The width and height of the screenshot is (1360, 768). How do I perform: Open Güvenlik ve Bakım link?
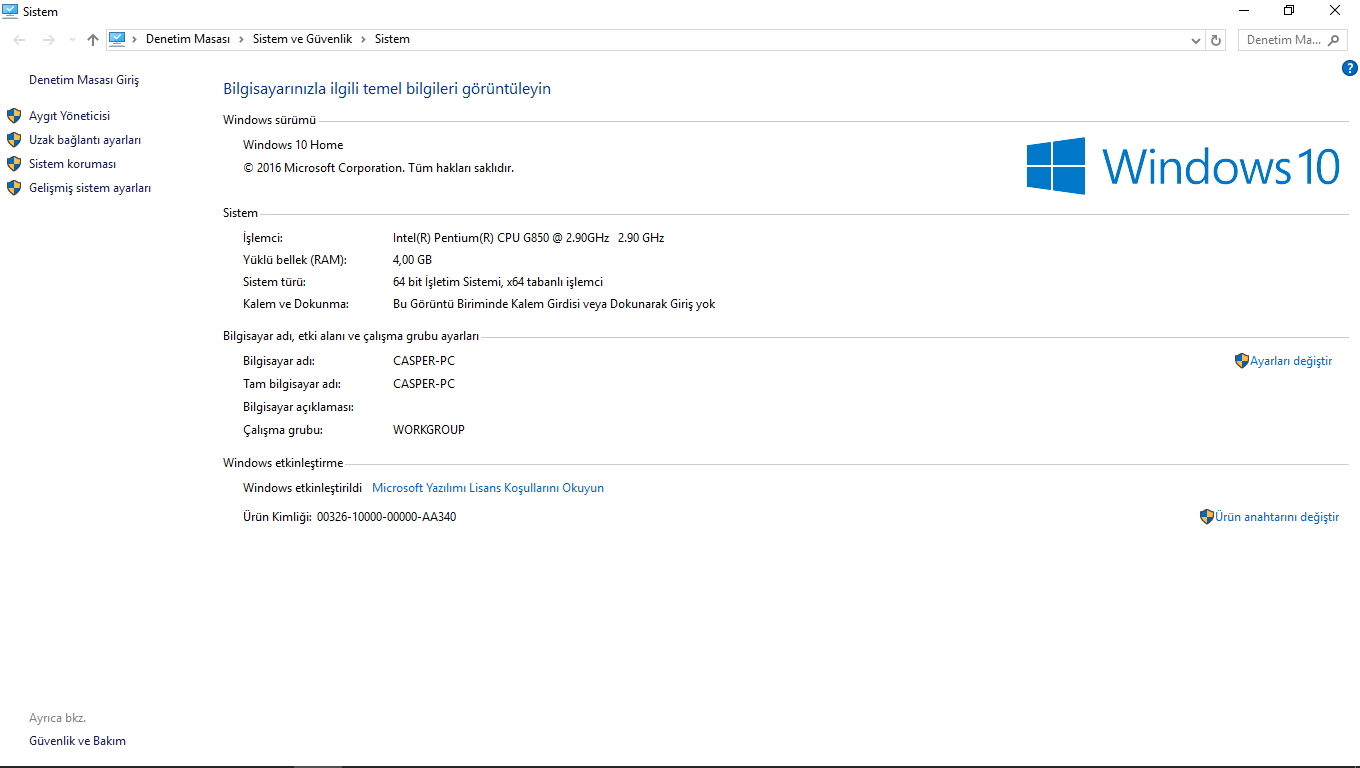[77, 741]
